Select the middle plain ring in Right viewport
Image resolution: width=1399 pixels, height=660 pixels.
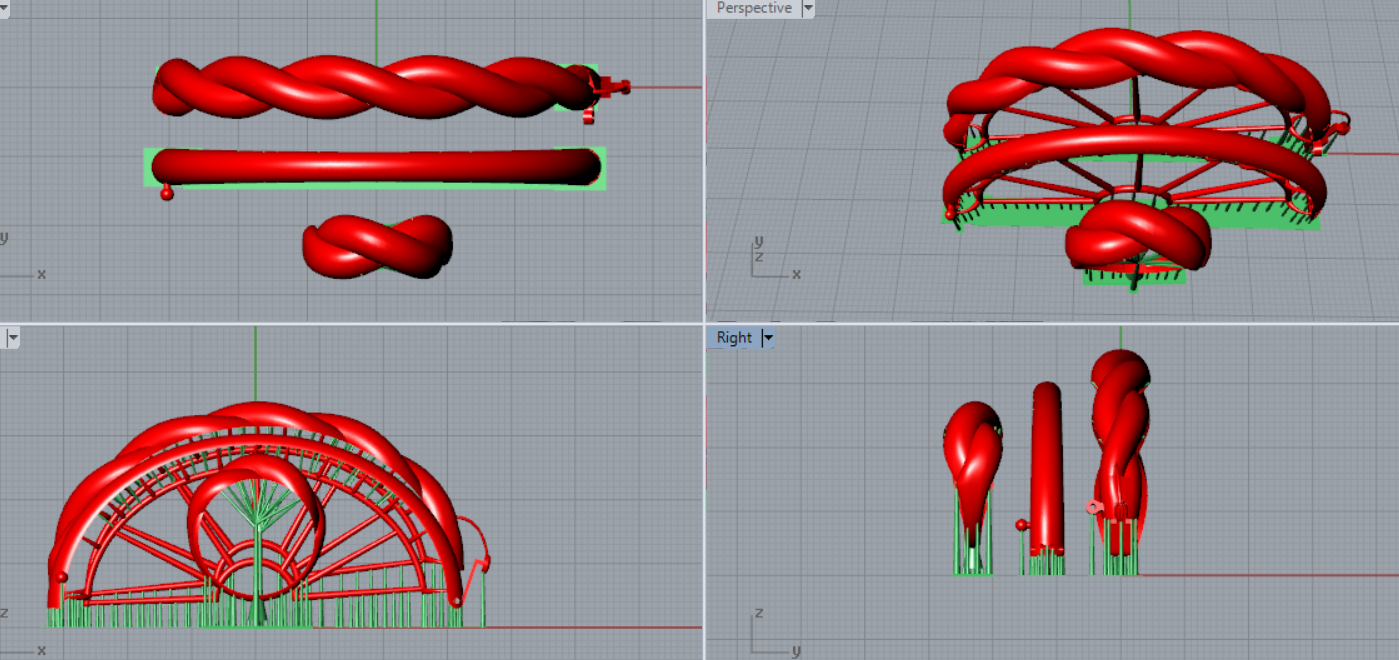[x=1047, y=460]
